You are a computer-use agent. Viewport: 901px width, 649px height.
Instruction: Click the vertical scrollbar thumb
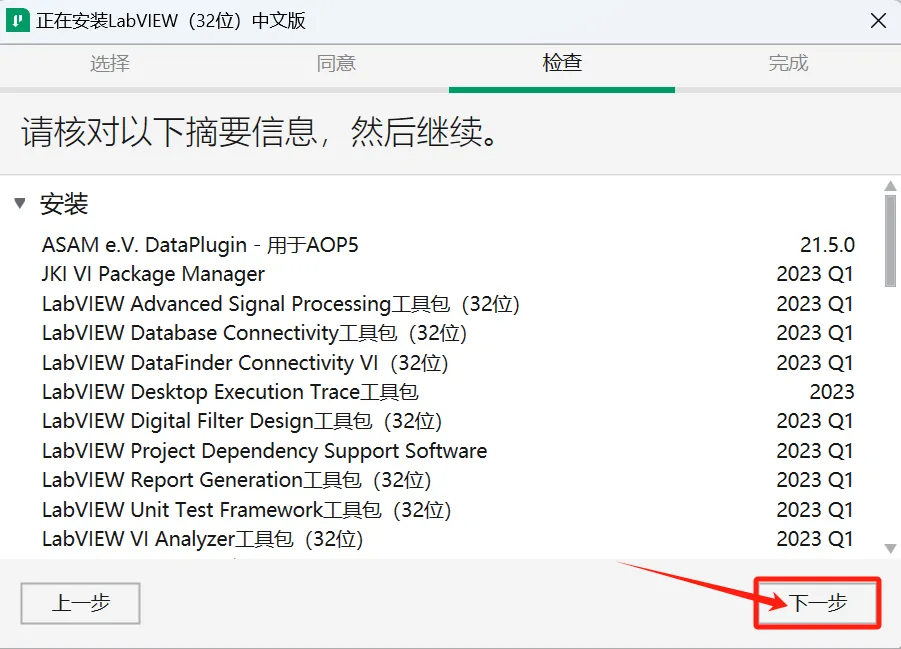890,240
